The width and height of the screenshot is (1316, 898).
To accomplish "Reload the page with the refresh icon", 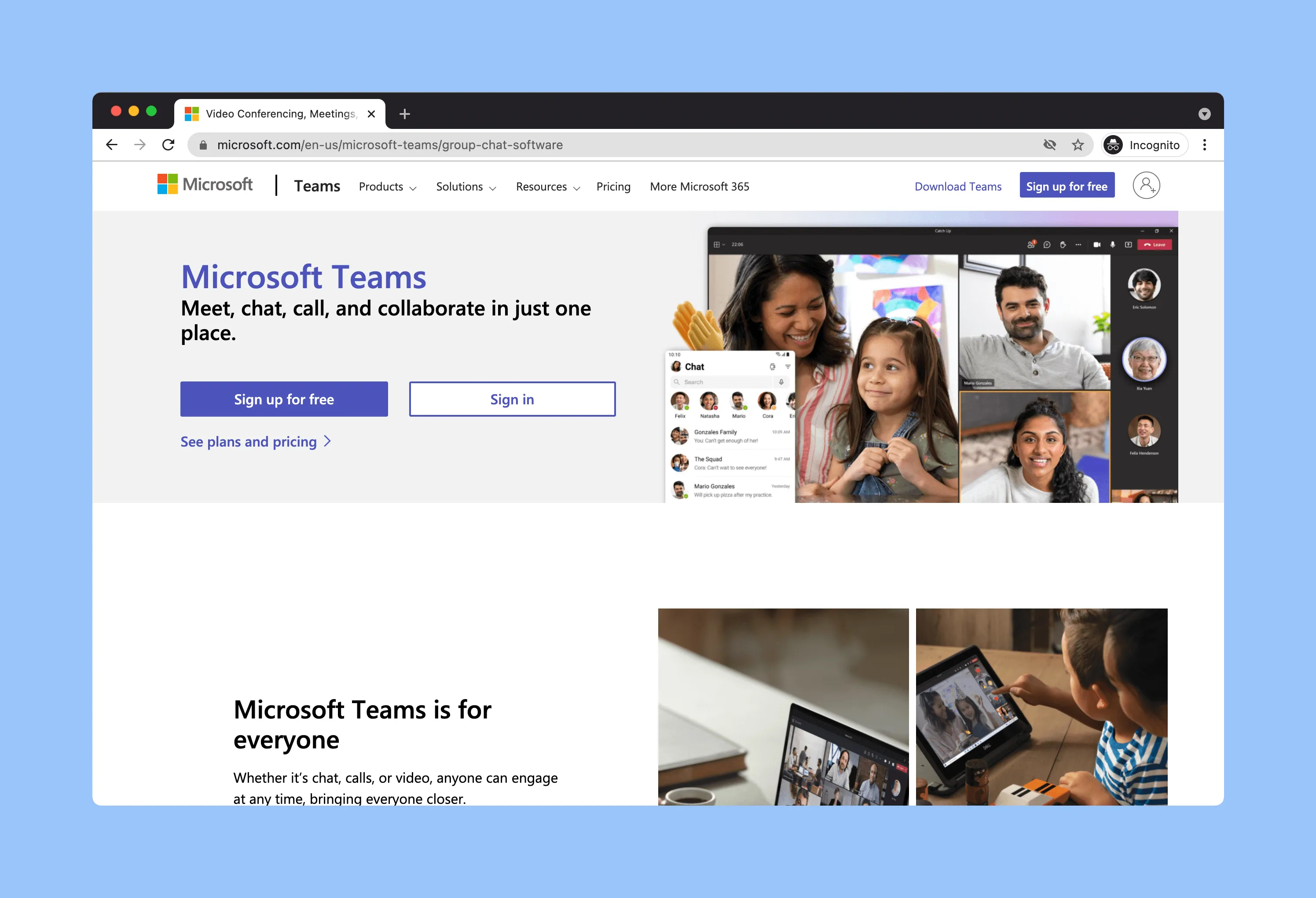I will point(168,145).
